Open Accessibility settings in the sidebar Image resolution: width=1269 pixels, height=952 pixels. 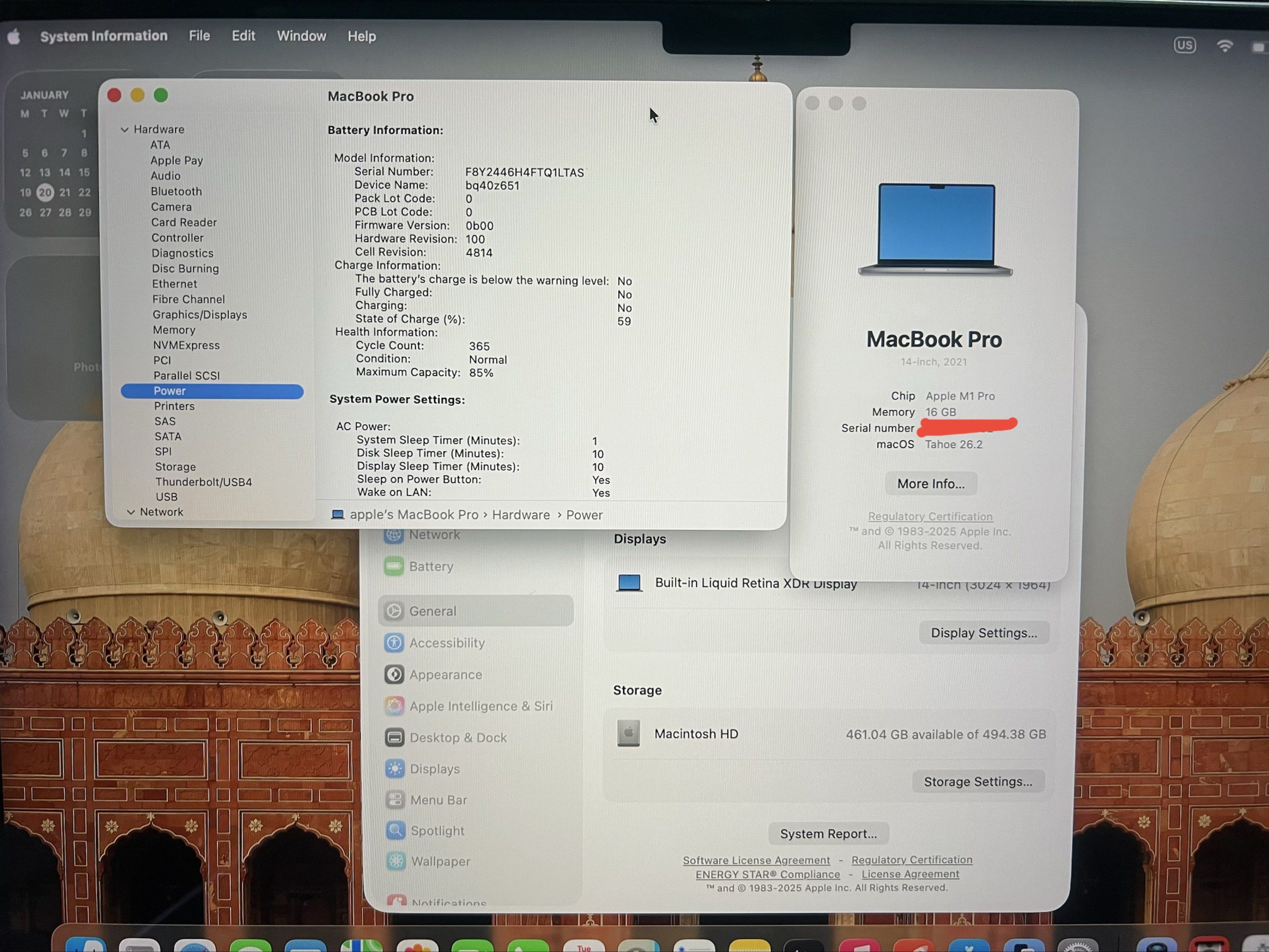pyautogui.click(x=448, y=643)
